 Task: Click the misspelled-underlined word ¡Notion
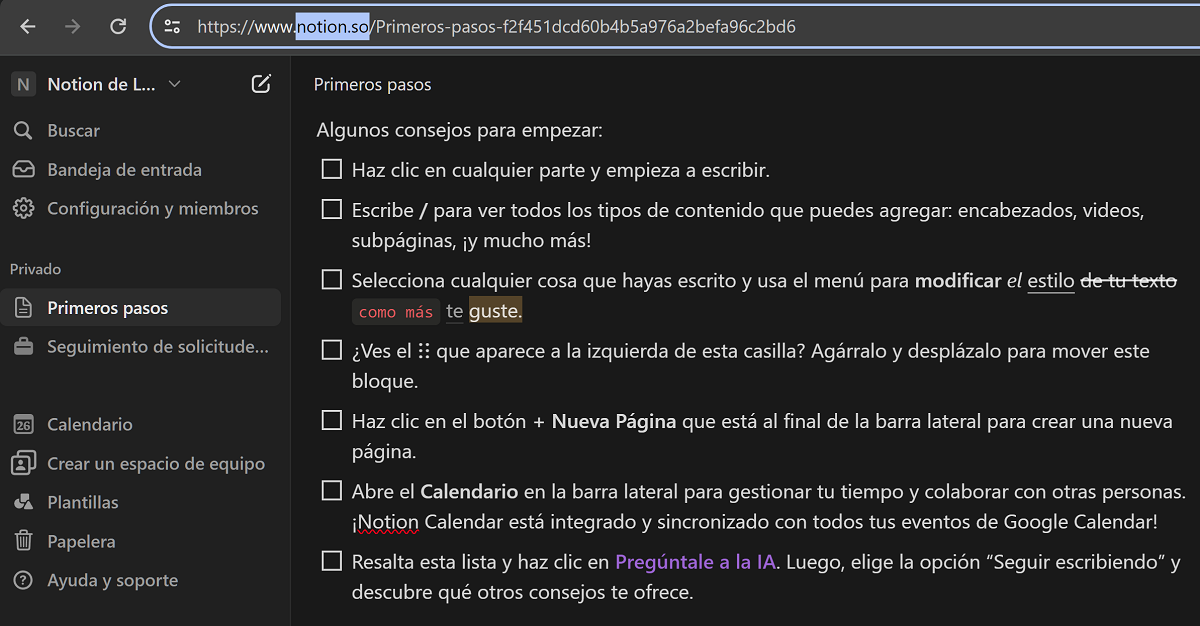[386, 522]
